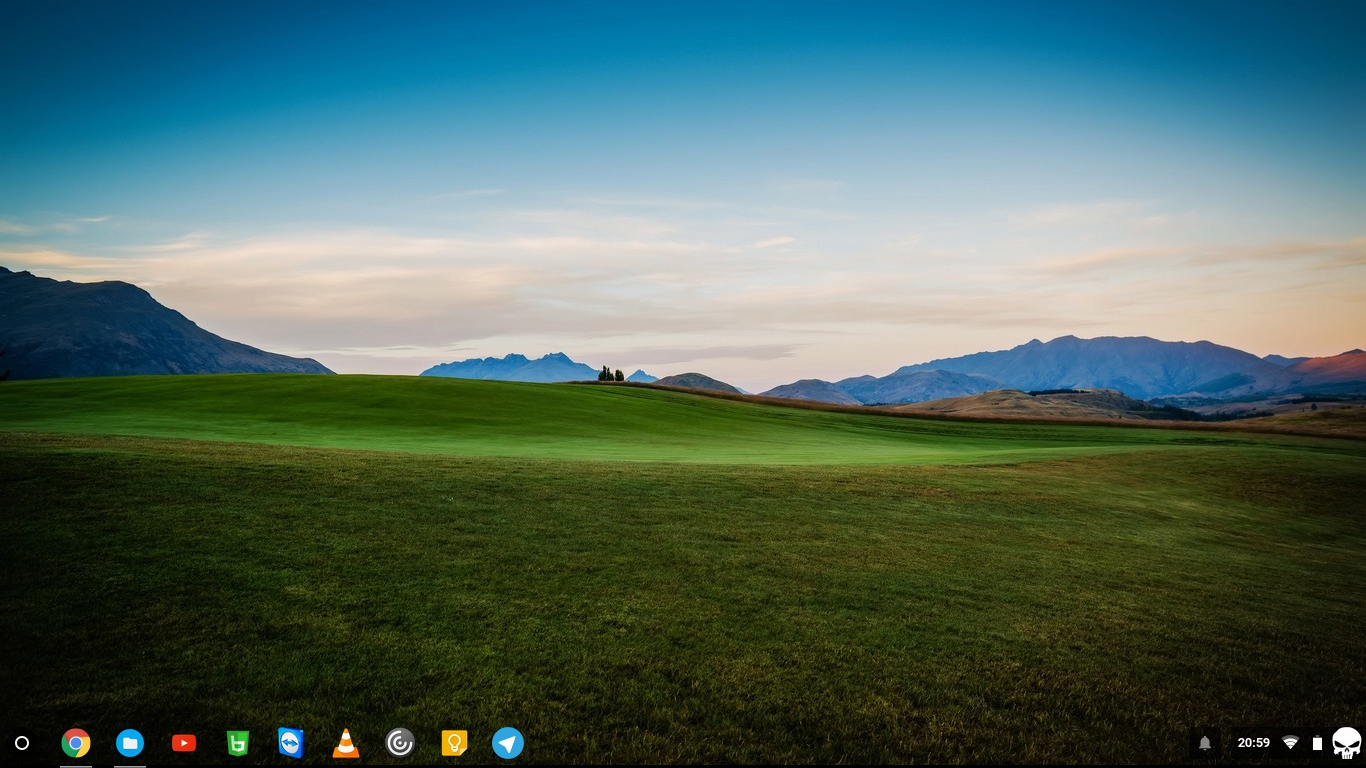Click the 20:59 clock in status tray
The height and width of the screenshot is (768, 1366).
pos(1253,743)
